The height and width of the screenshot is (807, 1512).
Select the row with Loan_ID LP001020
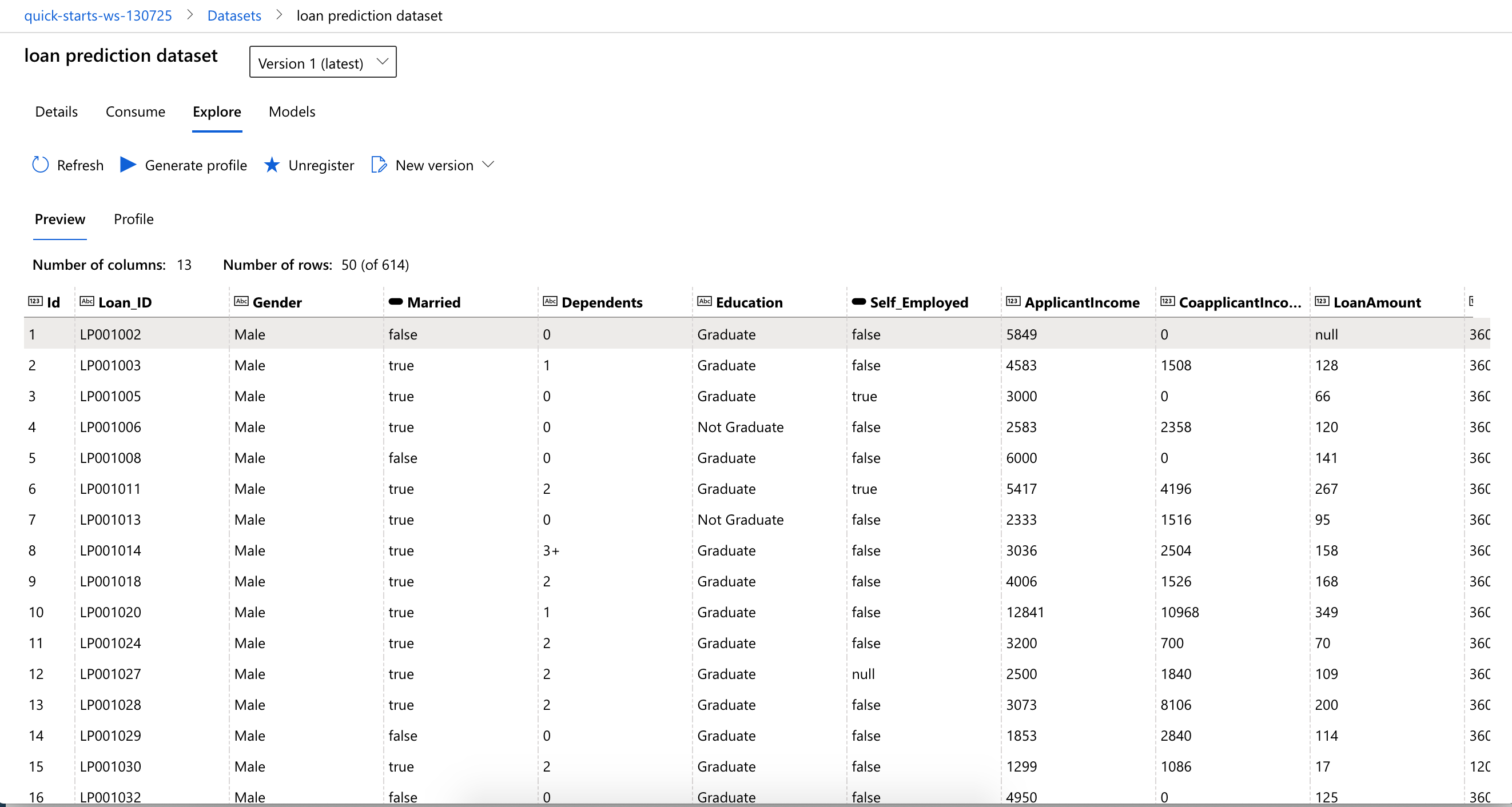tap(110, 612)
